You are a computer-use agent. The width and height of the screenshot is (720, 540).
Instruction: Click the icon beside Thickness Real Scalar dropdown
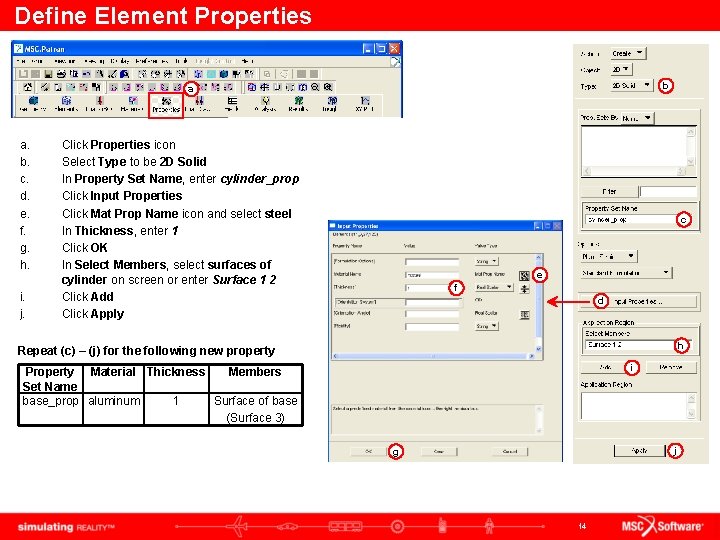[524, 289]
